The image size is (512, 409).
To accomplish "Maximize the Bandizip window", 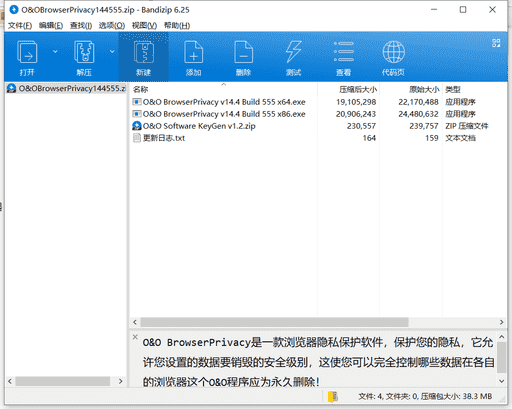I will point(463,10).
